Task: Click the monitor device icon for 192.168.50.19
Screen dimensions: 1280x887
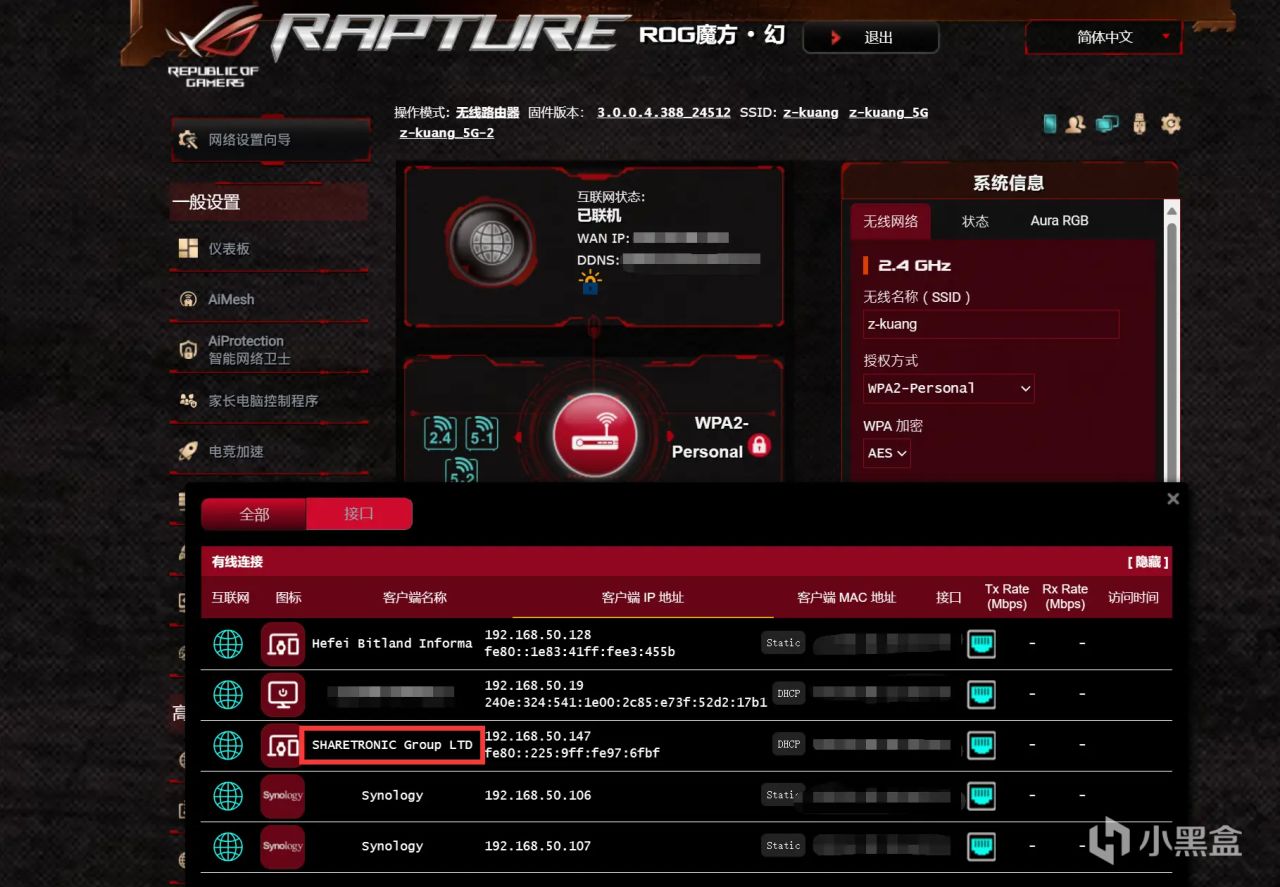Action: (x=283, y=694)
